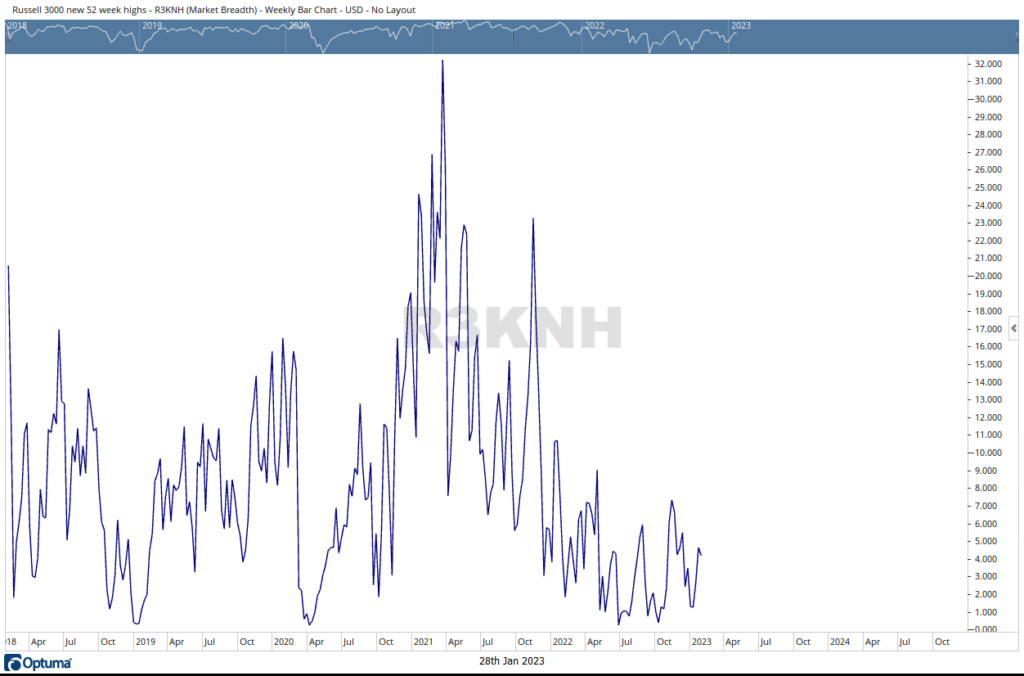Viewport: 1024px width, 676px height.
Task: Click 2019 in the top overview strip
Action: pos(151,25)
